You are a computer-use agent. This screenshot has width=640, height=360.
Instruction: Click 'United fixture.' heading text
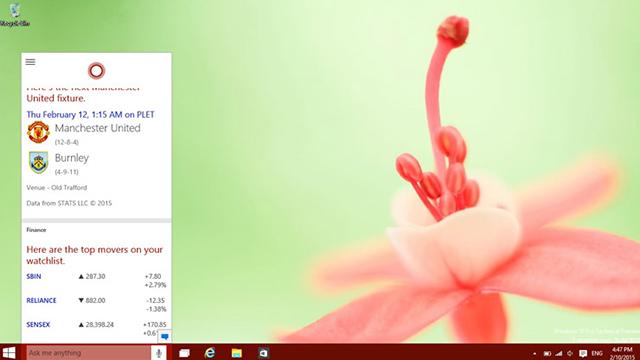click(x=56, y=98)
